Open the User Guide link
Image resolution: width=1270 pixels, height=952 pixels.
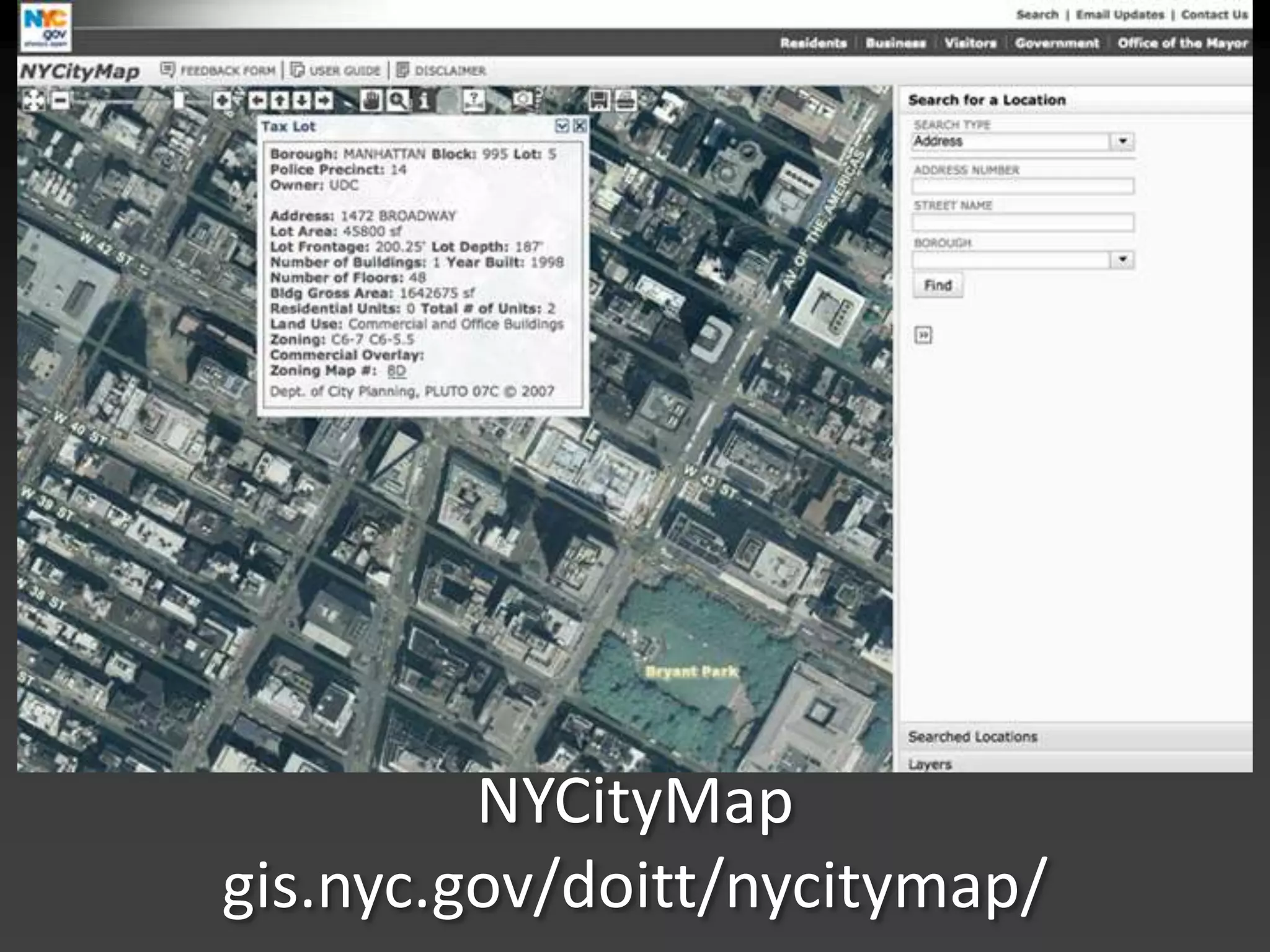(335, 70)
